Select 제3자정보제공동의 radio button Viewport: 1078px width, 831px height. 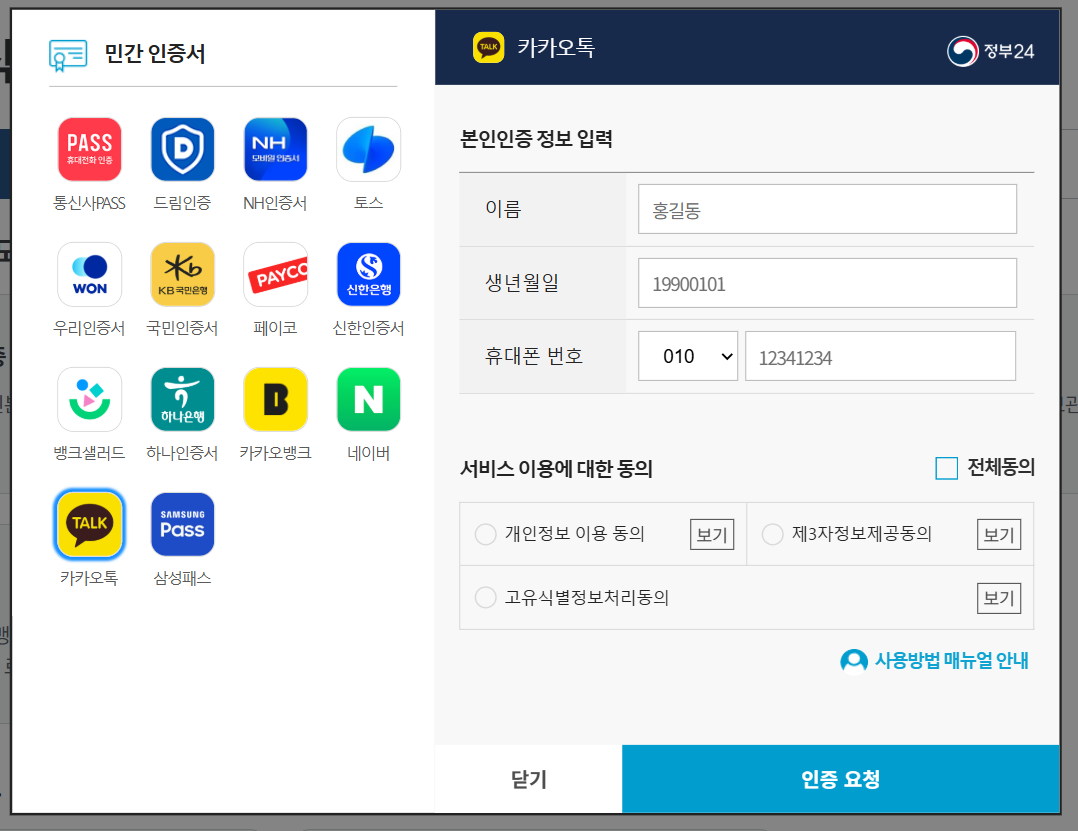pyautogui.click(x=772, y=534)
